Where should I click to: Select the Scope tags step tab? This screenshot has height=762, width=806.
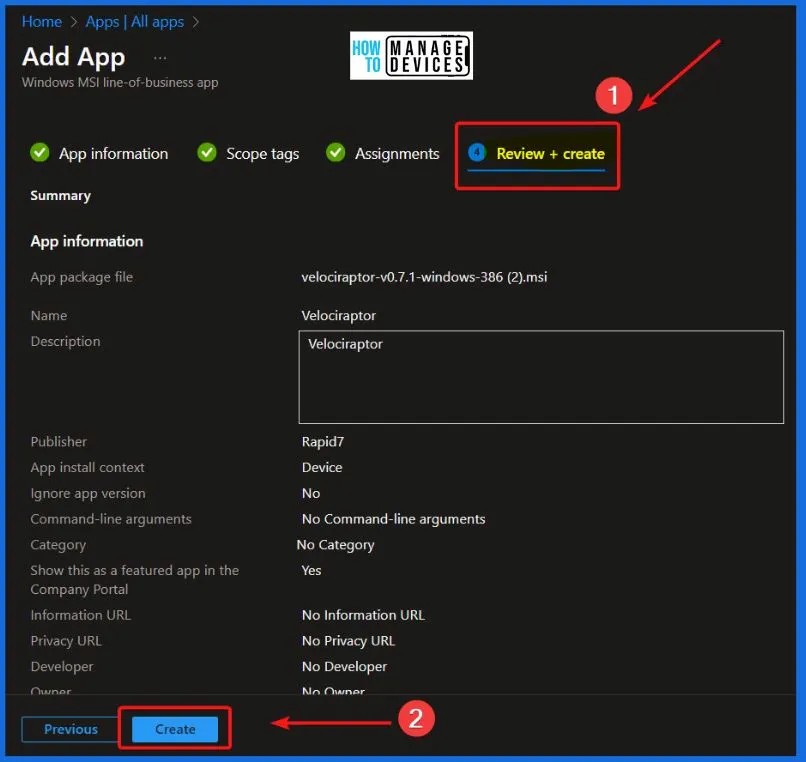click(x=263, y=154)
